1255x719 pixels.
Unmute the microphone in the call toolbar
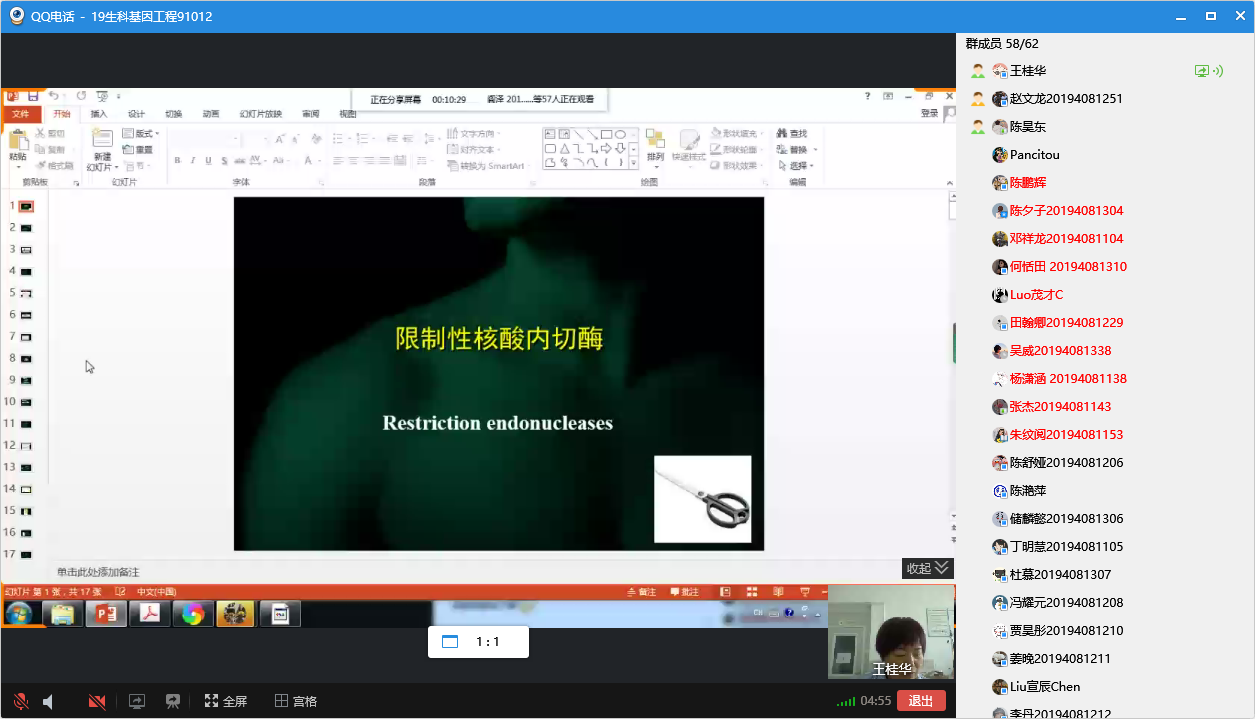(21, 701)
